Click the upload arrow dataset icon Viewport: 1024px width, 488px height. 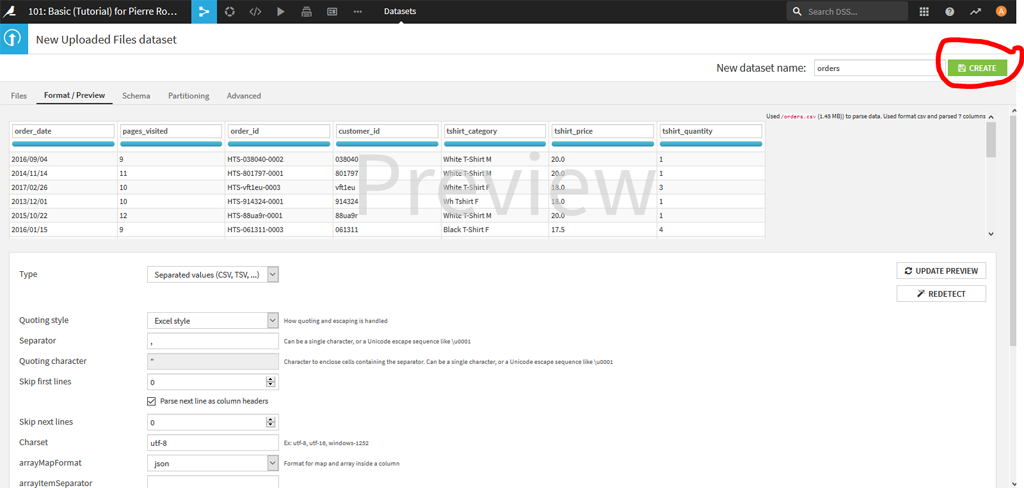coord(13,39)
